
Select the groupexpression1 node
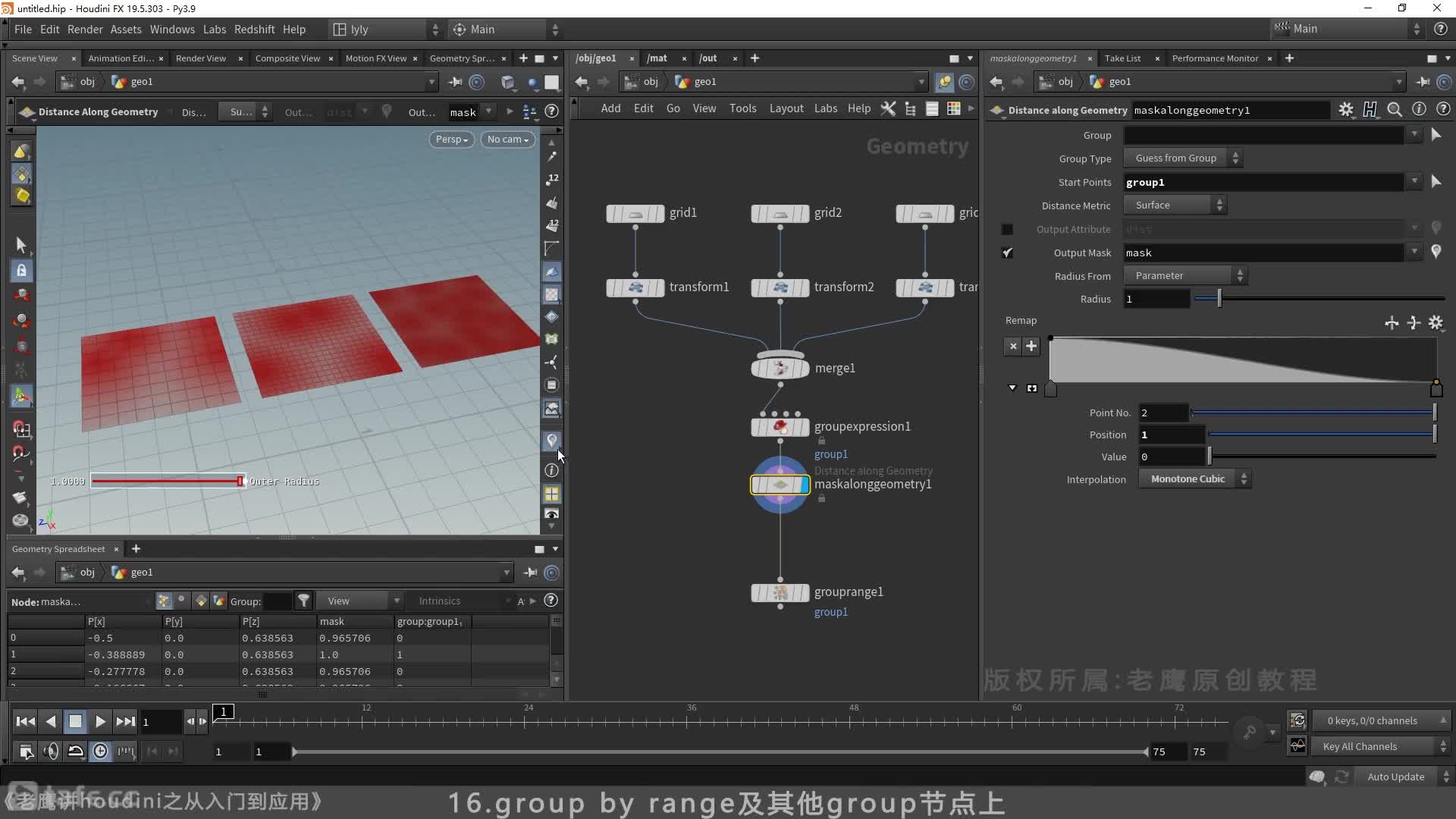780,427
